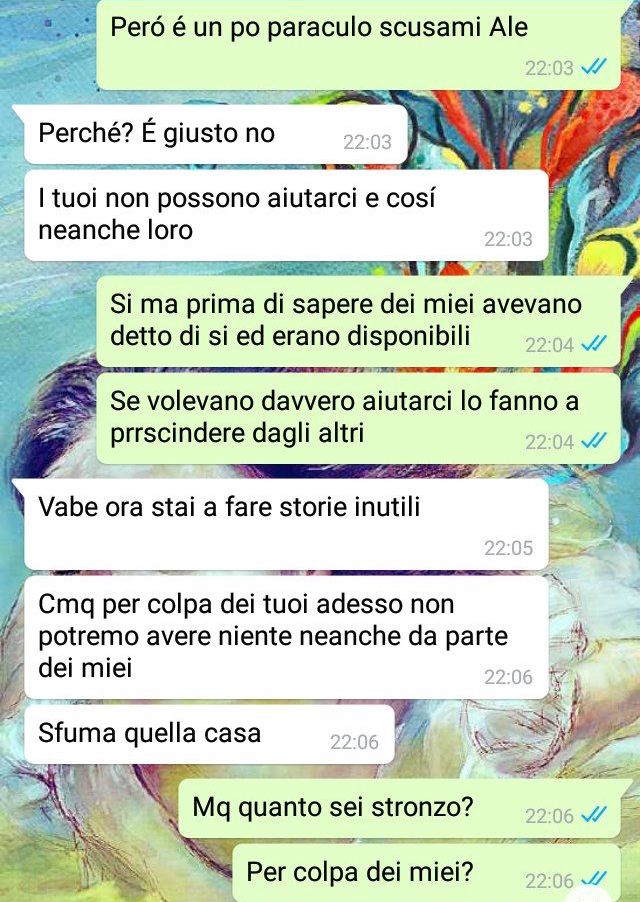Tap the 22:05 timestamp on 'storie inutili' message
This screenshot has height=902, width=640.
click(x=508, y=548)
